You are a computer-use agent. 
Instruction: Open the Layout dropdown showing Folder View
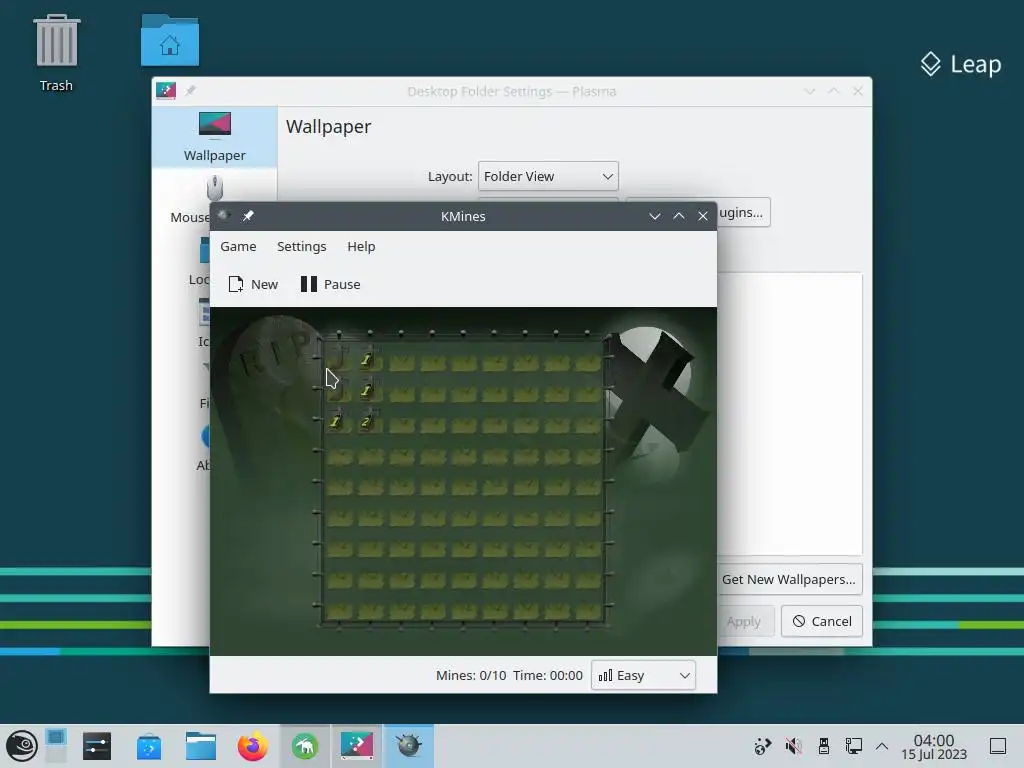[548, 176]
